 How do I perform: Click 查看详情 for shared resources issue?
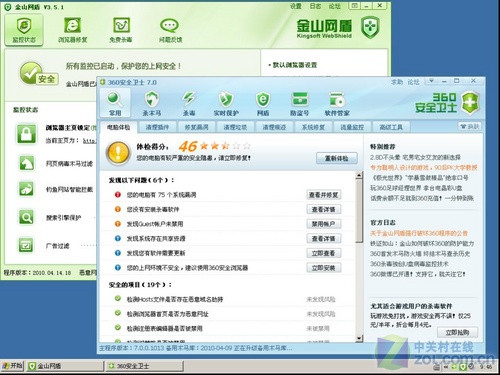(323, 239)
